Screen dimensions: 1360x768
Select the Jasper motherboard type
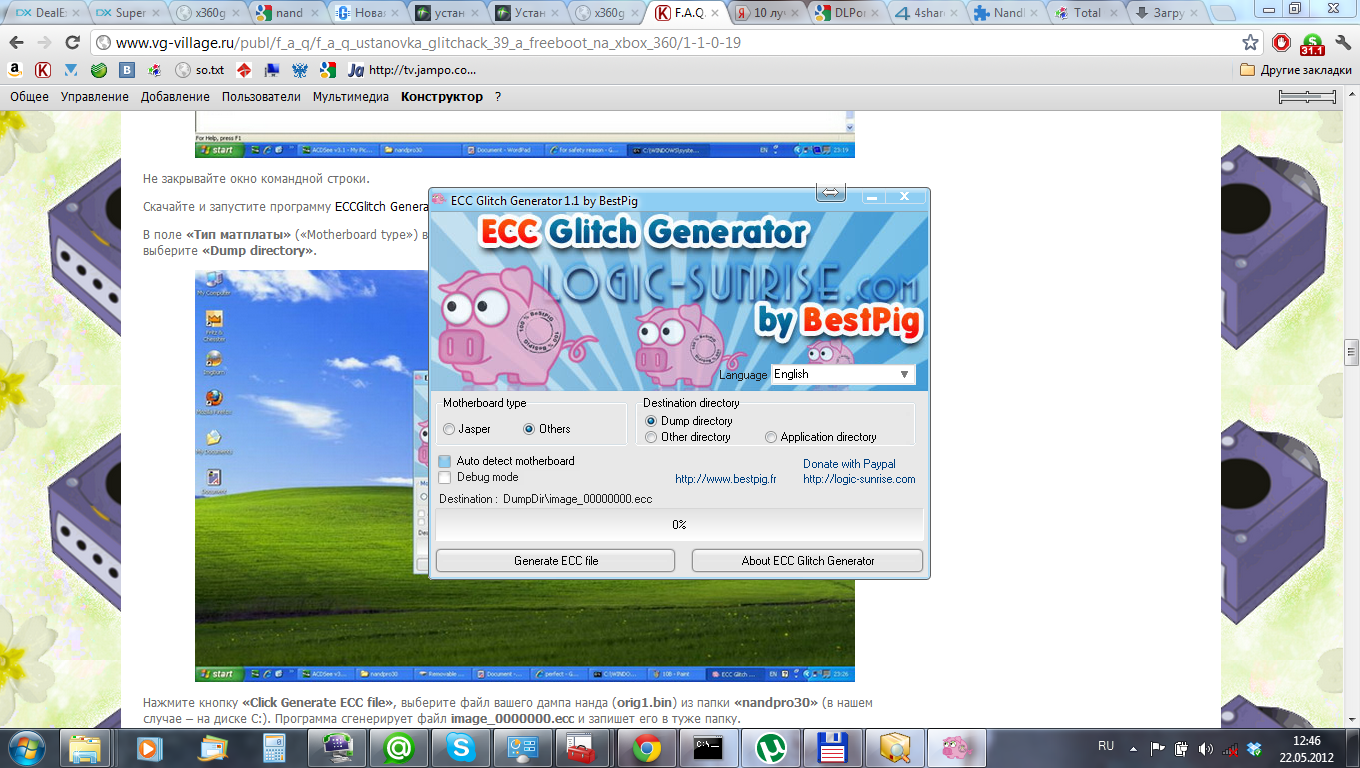click(449, 429)
